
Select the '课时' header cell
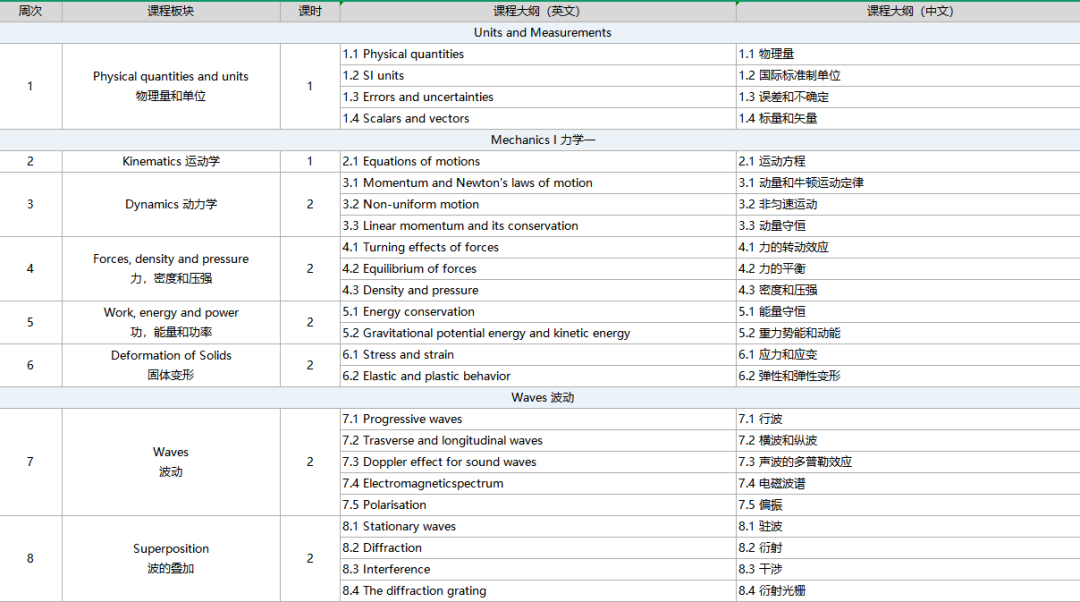point(310,11)
